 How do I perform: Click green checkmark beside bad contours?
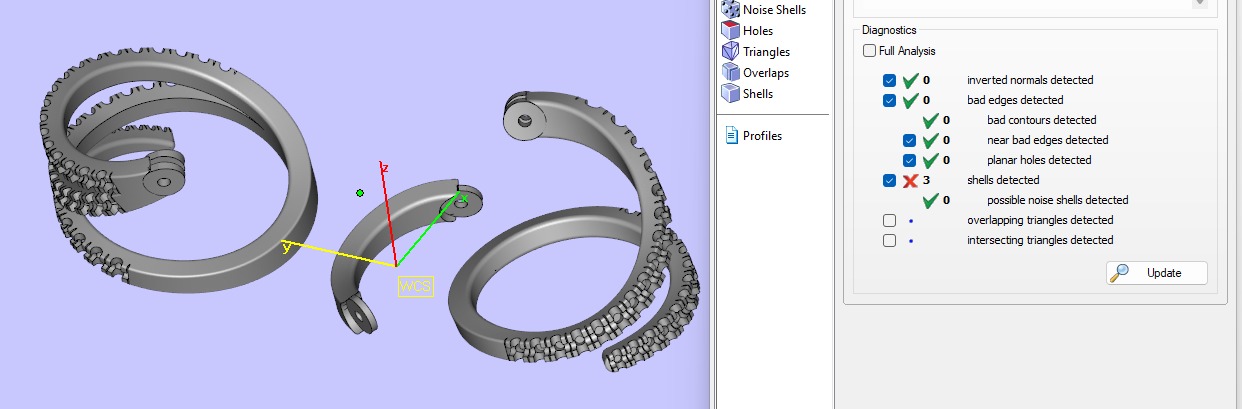pyautogui.click(x=930, y=120)
